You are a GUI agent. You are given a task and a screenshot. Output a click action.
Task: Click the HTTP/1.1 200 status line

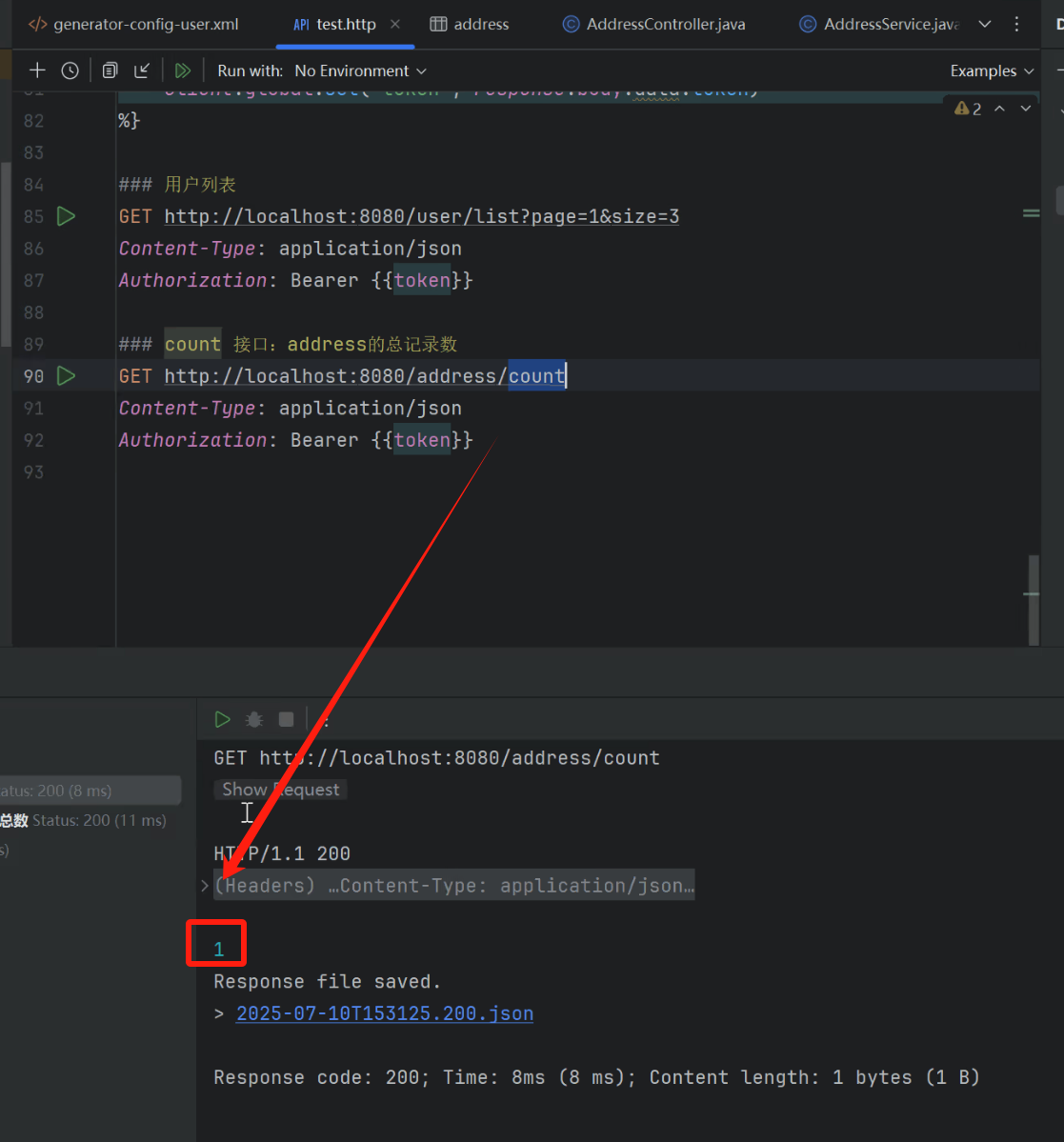[282, 853]
